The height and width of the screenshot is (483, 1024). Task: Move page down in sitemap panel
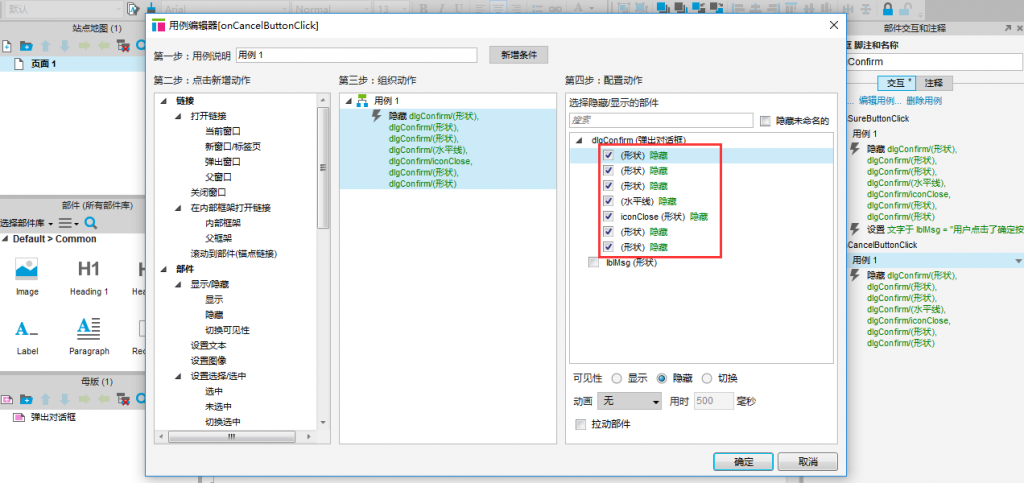64,46
